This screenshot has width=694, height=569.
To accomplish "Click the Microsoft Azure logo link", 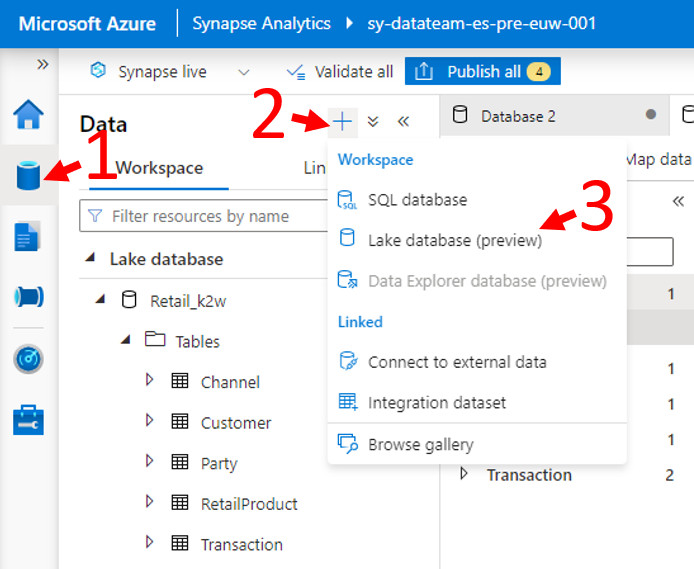I will (87, 23).
